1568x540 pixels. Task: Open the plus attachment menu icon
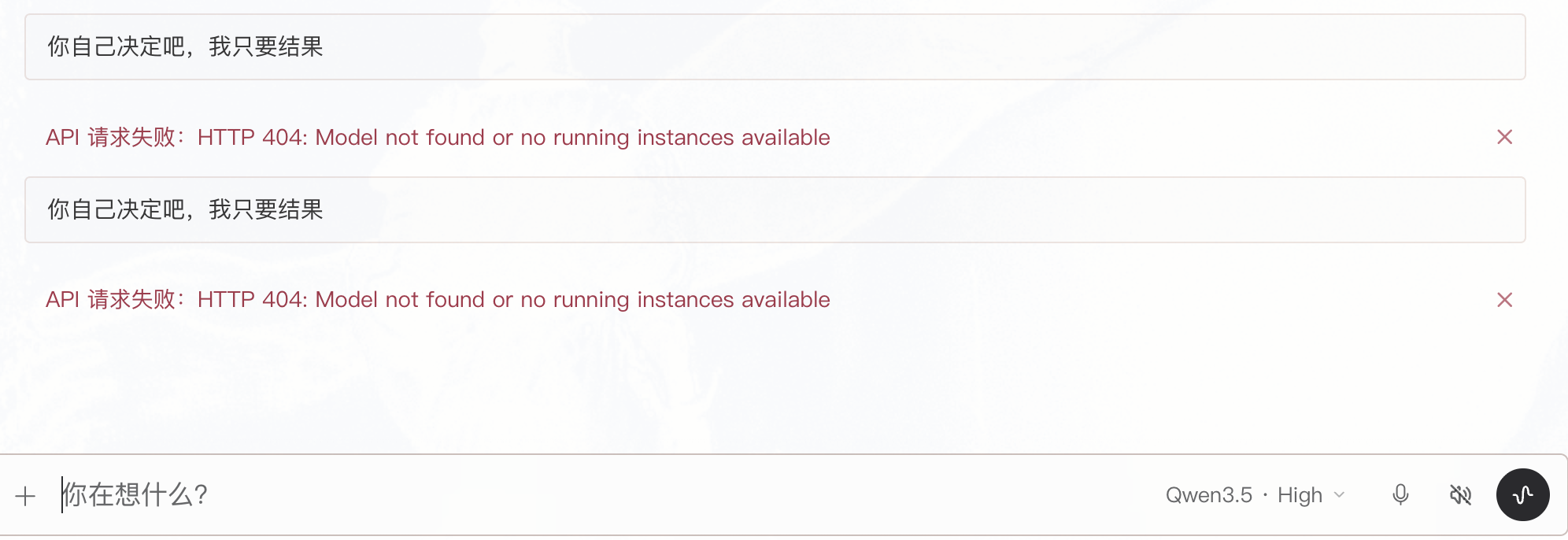pos(25,496)
